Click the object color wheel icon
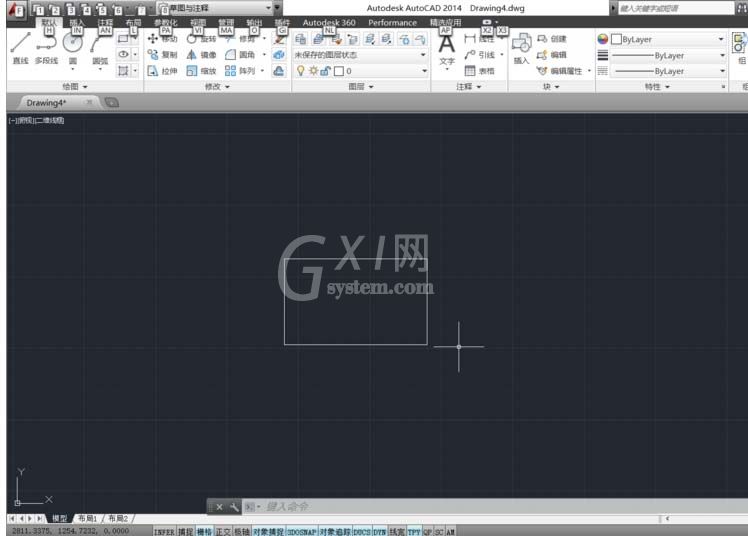 [x=603, y=39]
